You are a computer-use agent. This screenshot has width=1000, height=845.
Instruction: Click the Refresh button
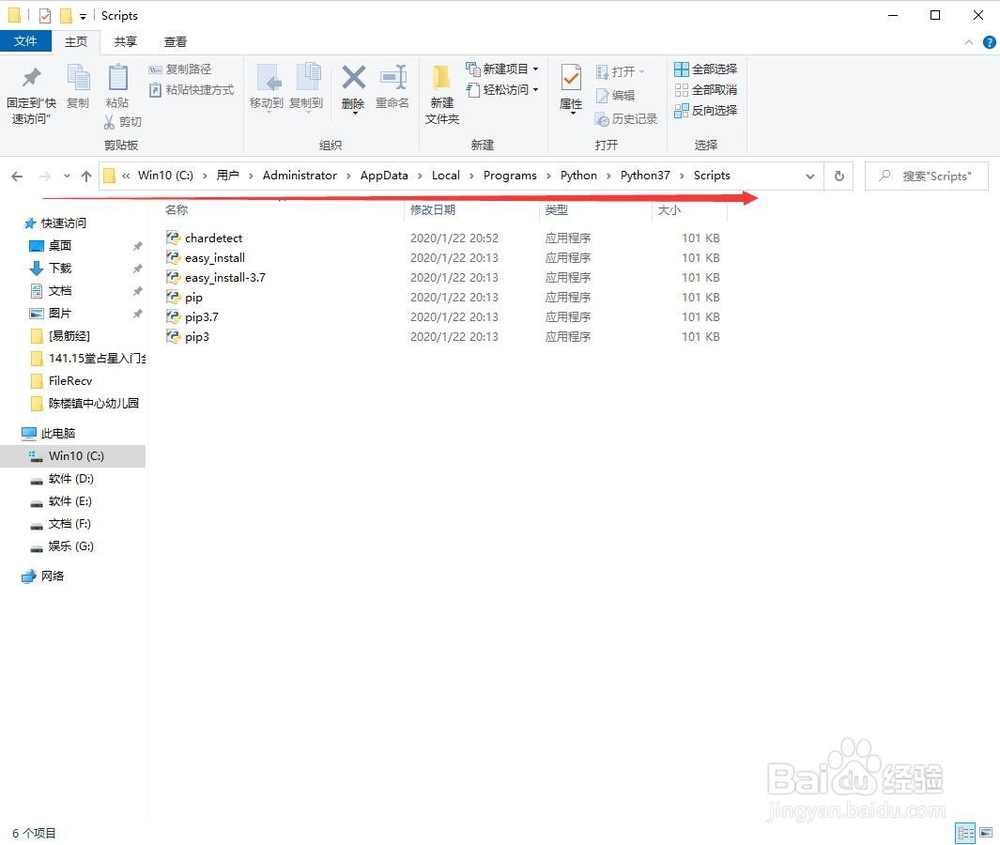click(x=839, y=176)
